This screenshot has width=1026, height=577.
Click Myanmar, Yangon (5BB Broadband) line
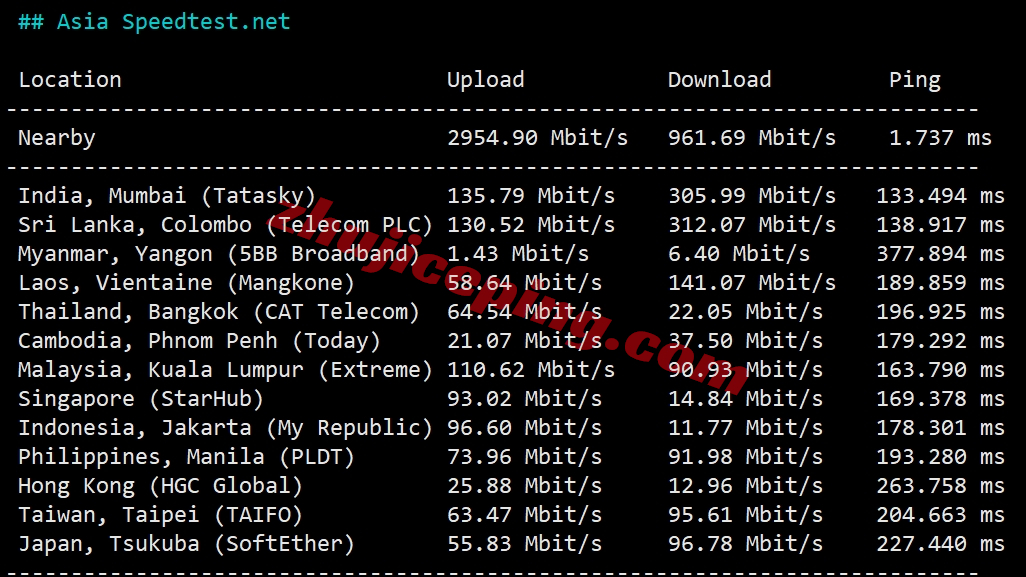point(511,254)
